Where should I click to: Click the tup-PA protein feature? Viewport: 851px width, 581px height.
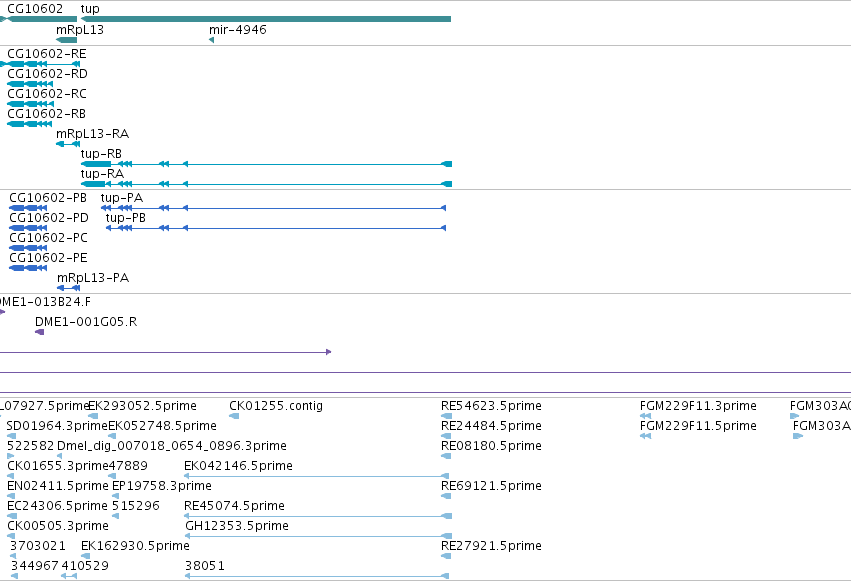(x=274, y=208)
